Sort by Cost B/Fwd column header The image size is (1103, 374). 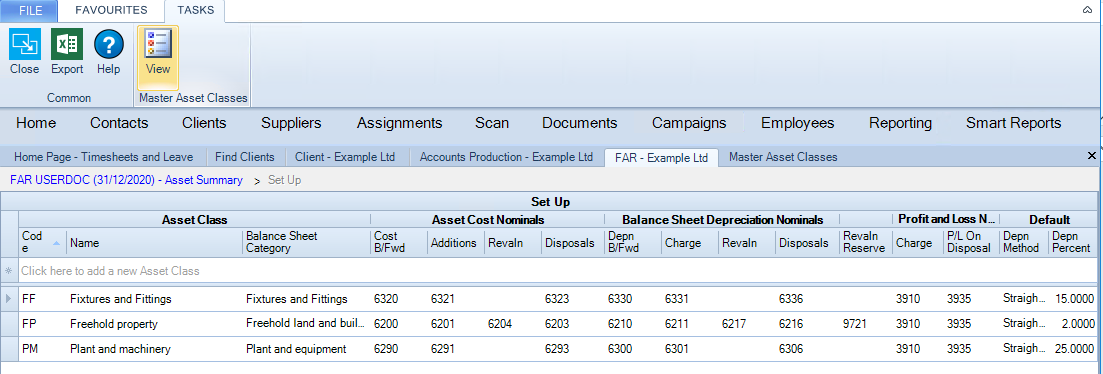point(399,242)
